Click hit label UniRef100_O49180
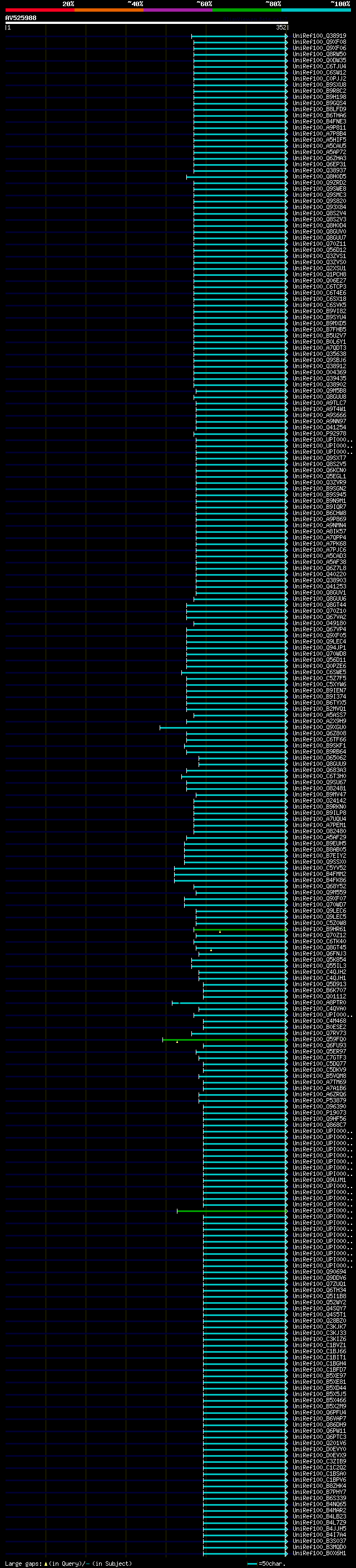Image resolution: width=356 pixels, height=1568 pixels. 319,624
